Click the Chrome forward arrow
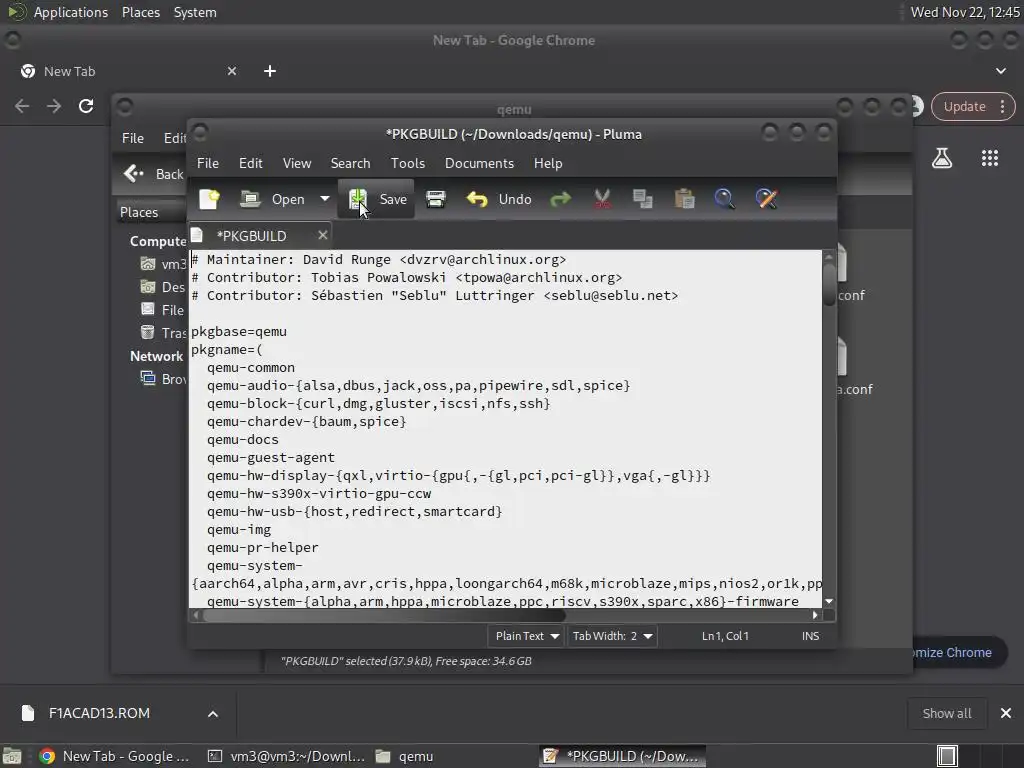Screen dimensions: 1024x768 [x=54, y=106]
